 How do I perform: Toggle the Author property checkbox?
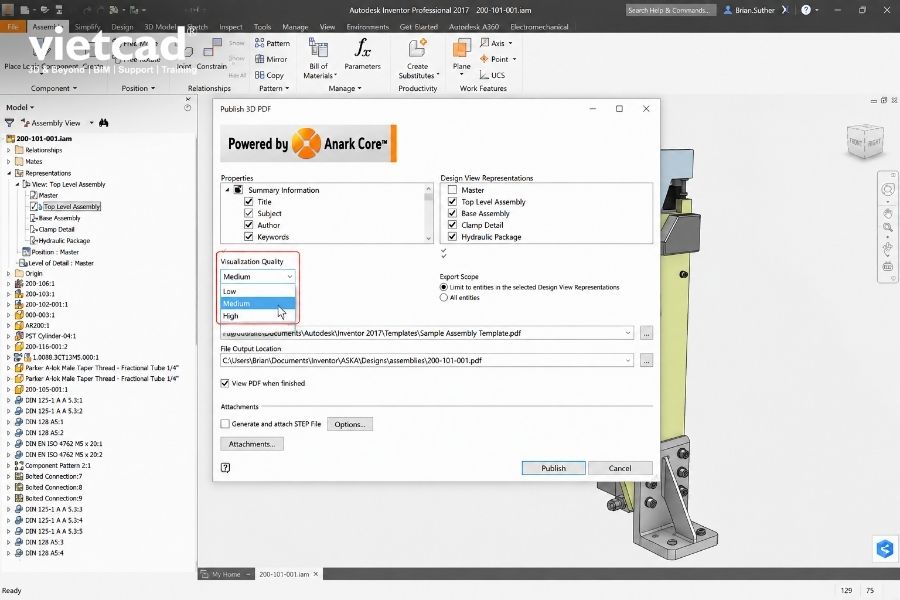249,225
